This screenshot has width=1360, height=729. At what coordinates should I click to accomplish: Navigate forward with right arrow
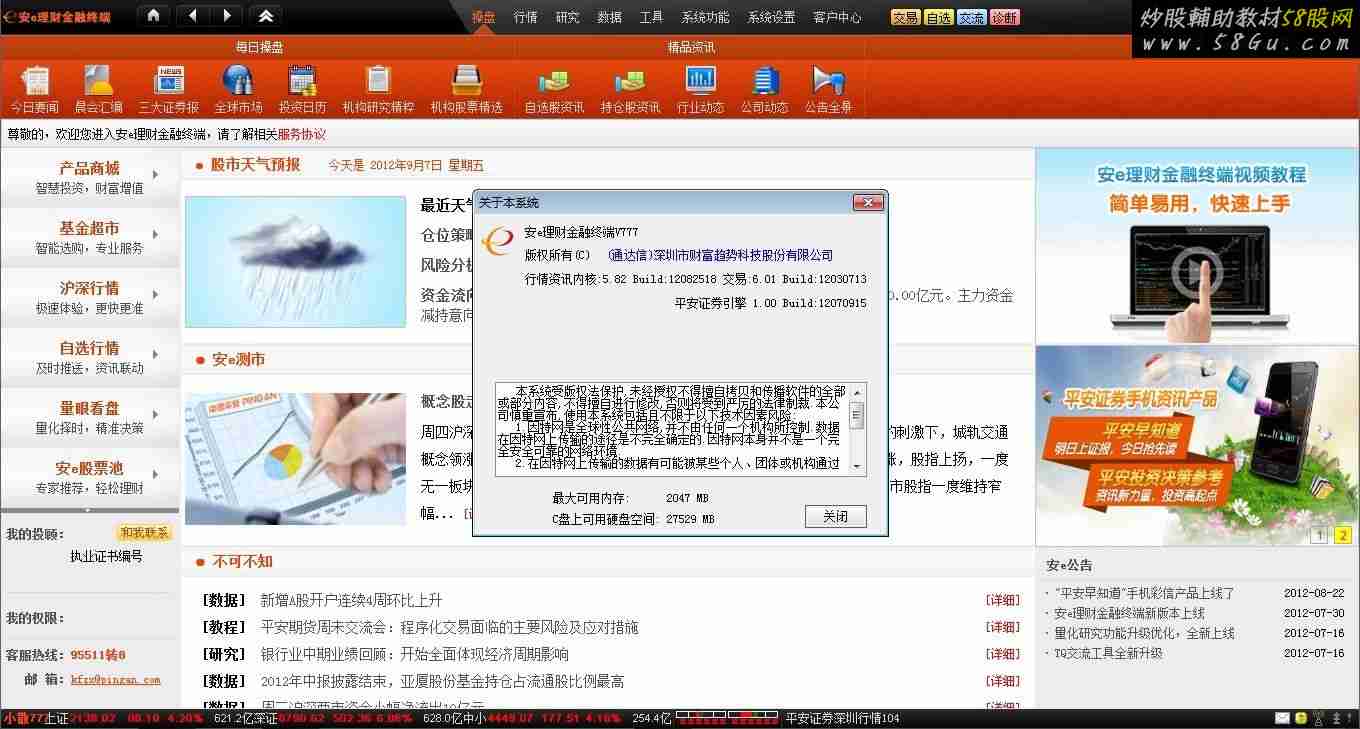tap(226, 16)
